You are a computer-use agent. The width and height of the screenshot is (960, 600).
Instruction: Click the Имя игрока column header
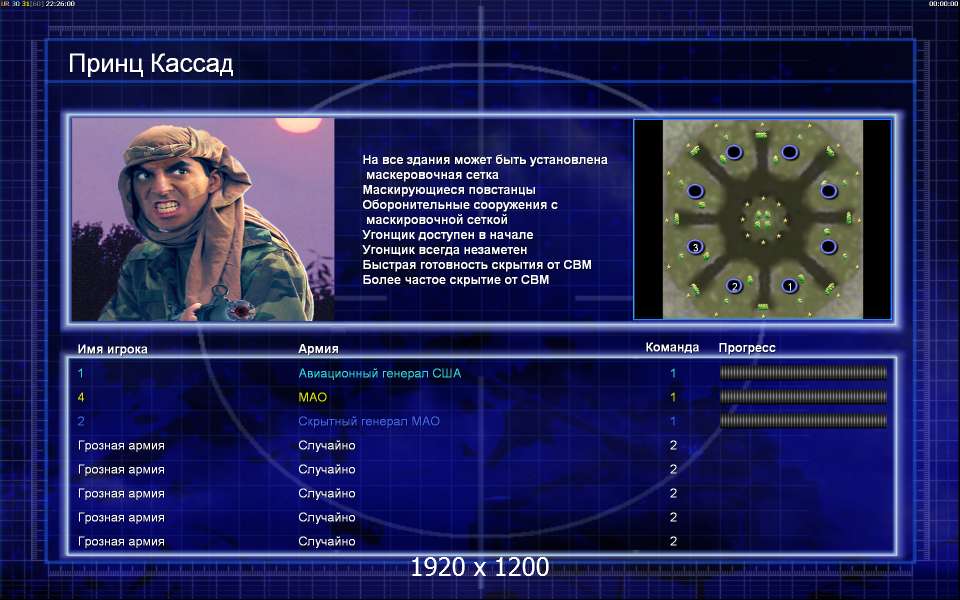pyautogui.click(x=113, y=349)
